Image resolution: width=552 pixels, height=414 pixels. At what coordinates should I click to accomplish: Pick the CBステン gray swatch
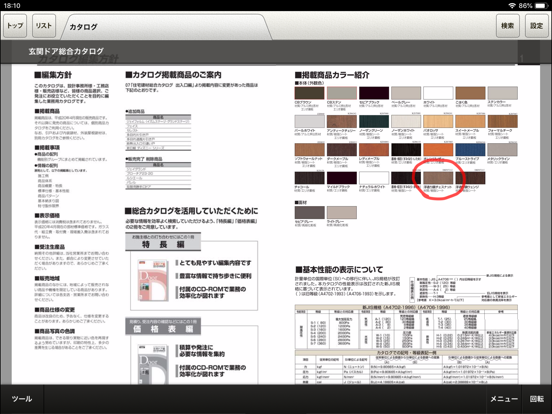tap(342, 93)
